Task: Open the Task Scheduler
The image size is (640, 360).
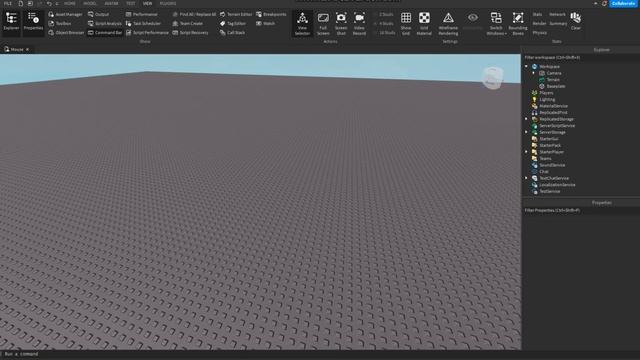Action: (x=143, y=24)
